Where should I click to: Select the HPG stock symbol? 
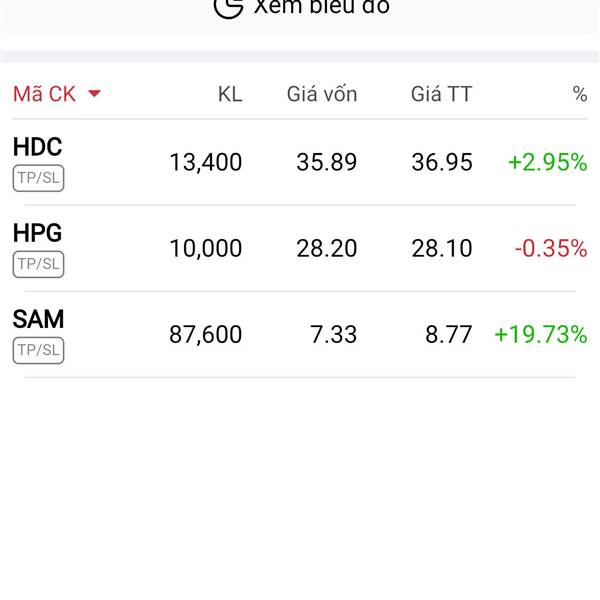coord(37,233)
